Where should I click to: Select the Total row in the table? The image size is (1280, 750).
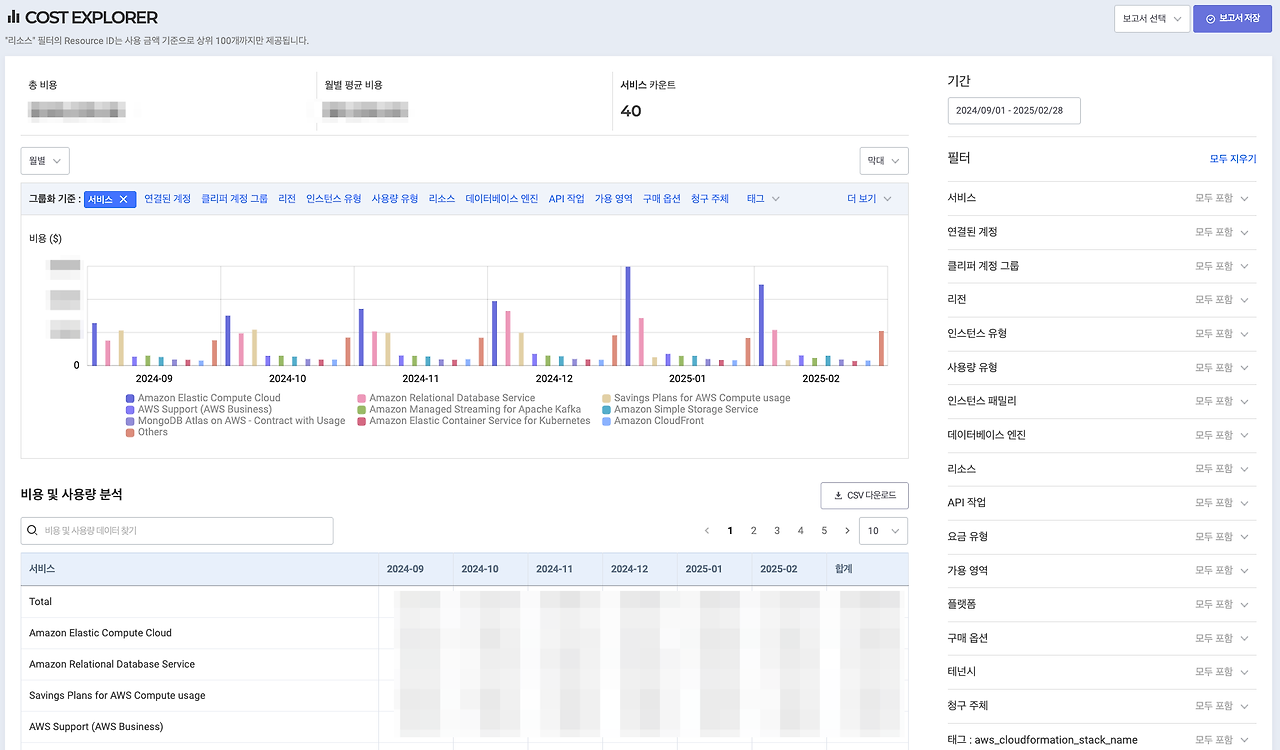pyautogui.click(x=465, y=602)
